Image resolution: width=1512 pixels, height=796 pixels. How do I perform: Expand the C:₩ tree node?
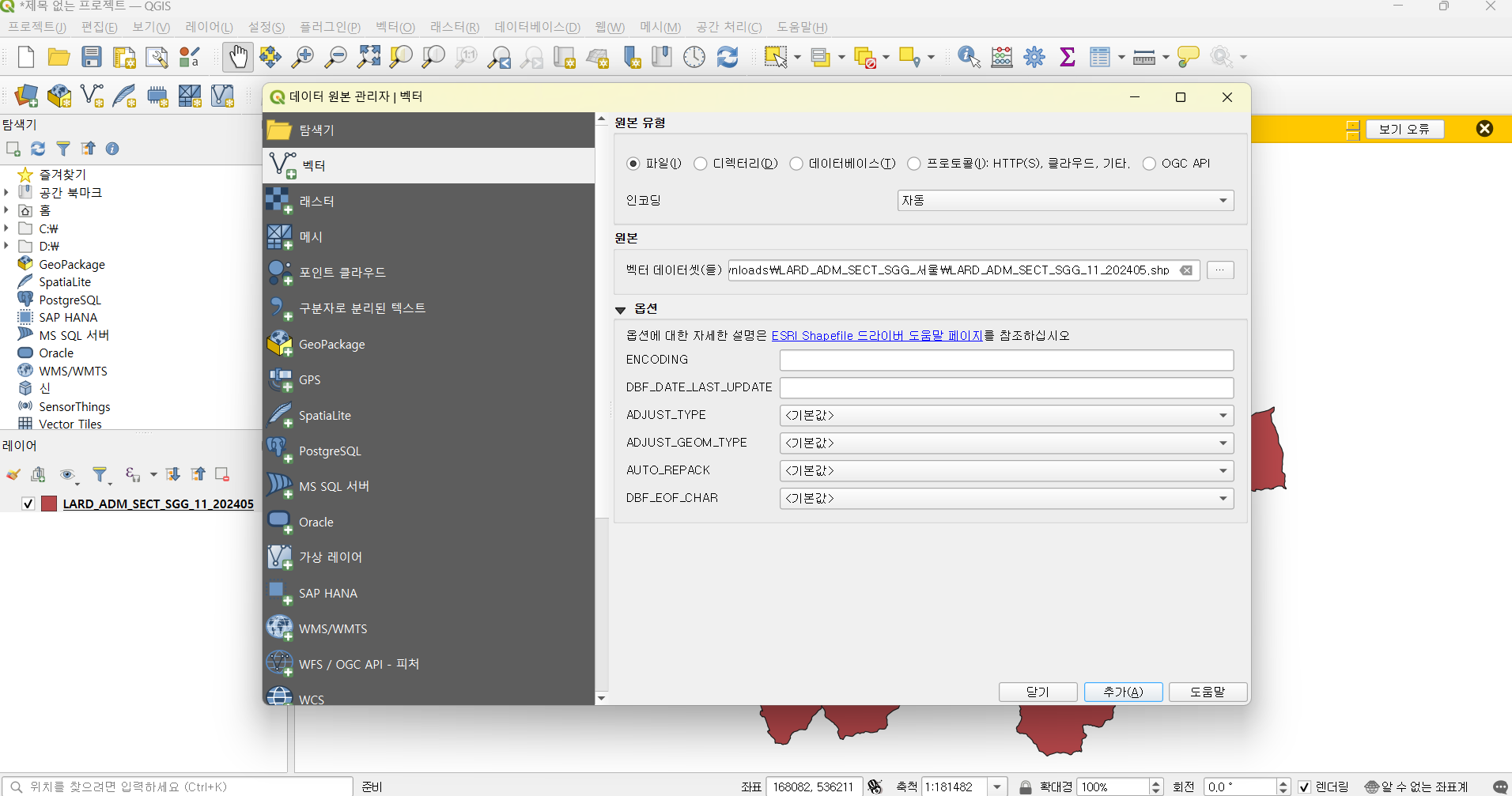(x=6, y=228)
